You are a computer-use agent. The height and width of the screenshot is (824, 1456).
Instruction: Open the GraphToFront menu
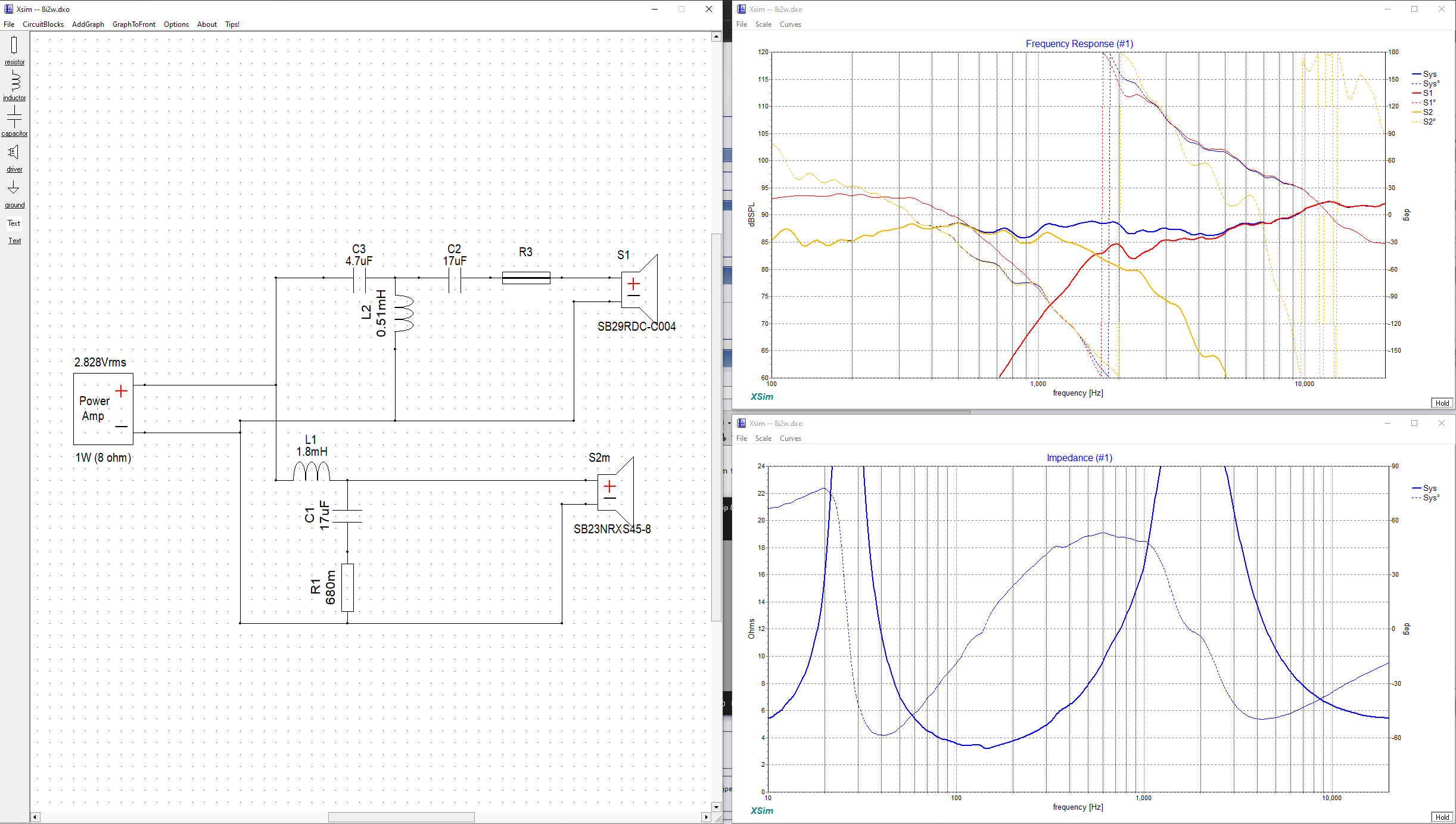pyautogui.click(x=134, y=24)
